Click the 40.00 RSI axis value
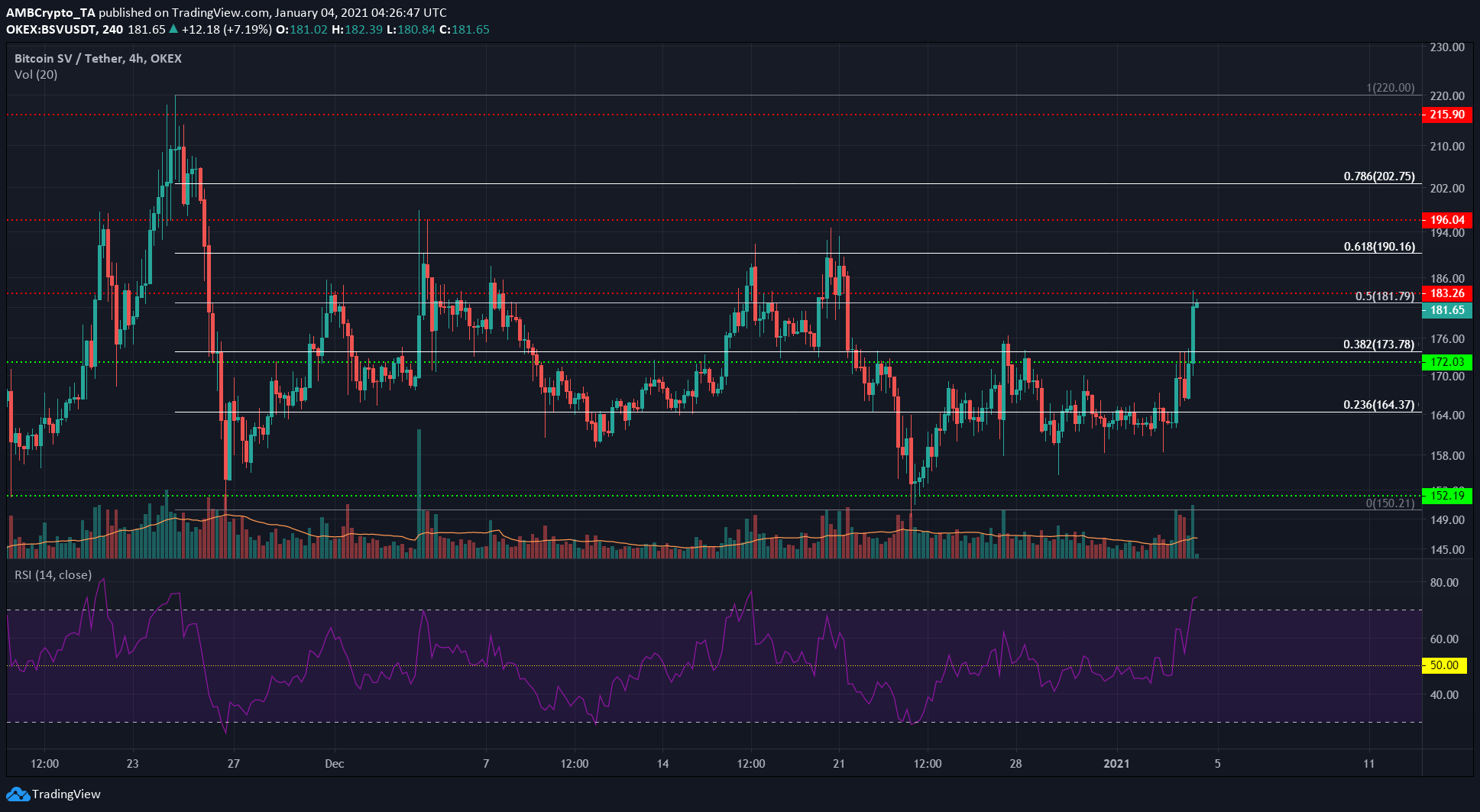Viewport: 1480px width, 812px height. 1444,695
